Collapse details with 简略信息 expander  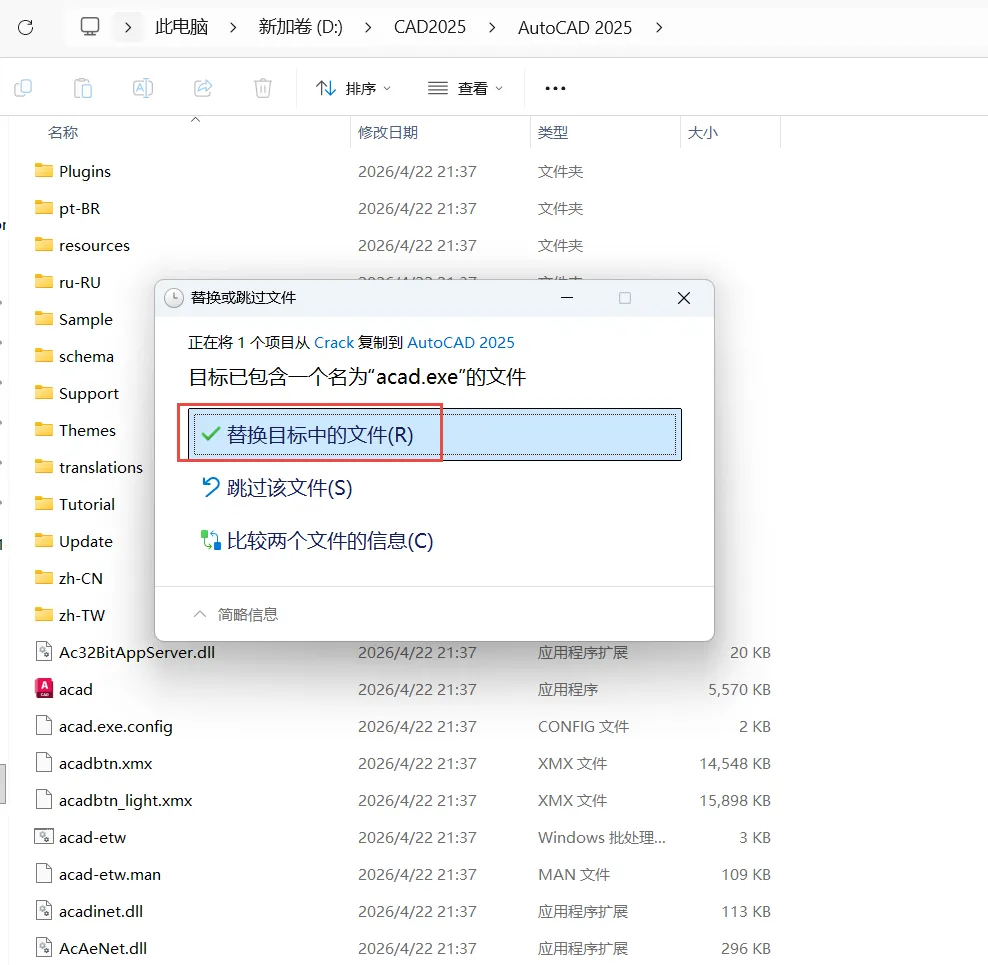236,615
